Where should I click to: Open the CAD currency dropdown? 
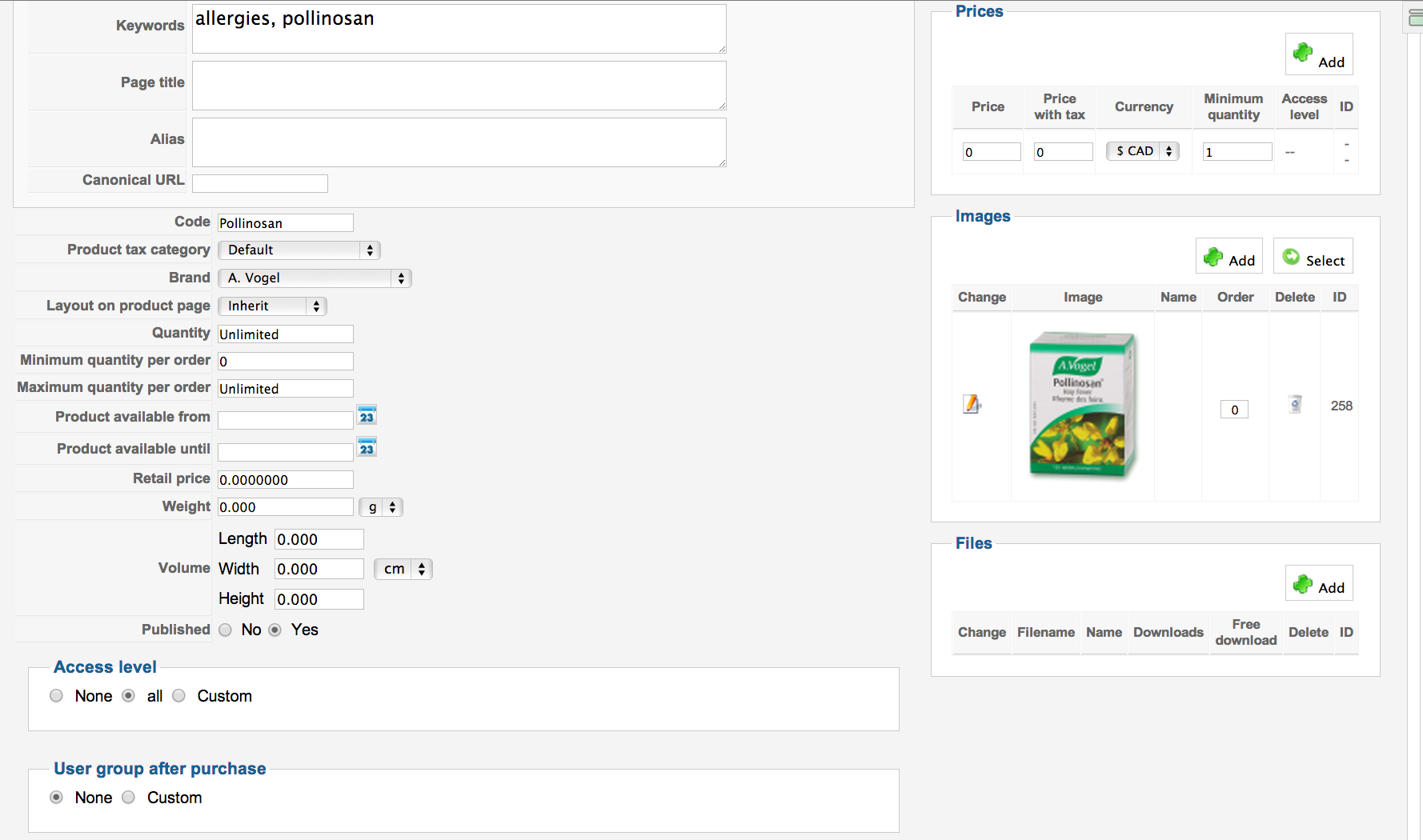coord(1143,151)
